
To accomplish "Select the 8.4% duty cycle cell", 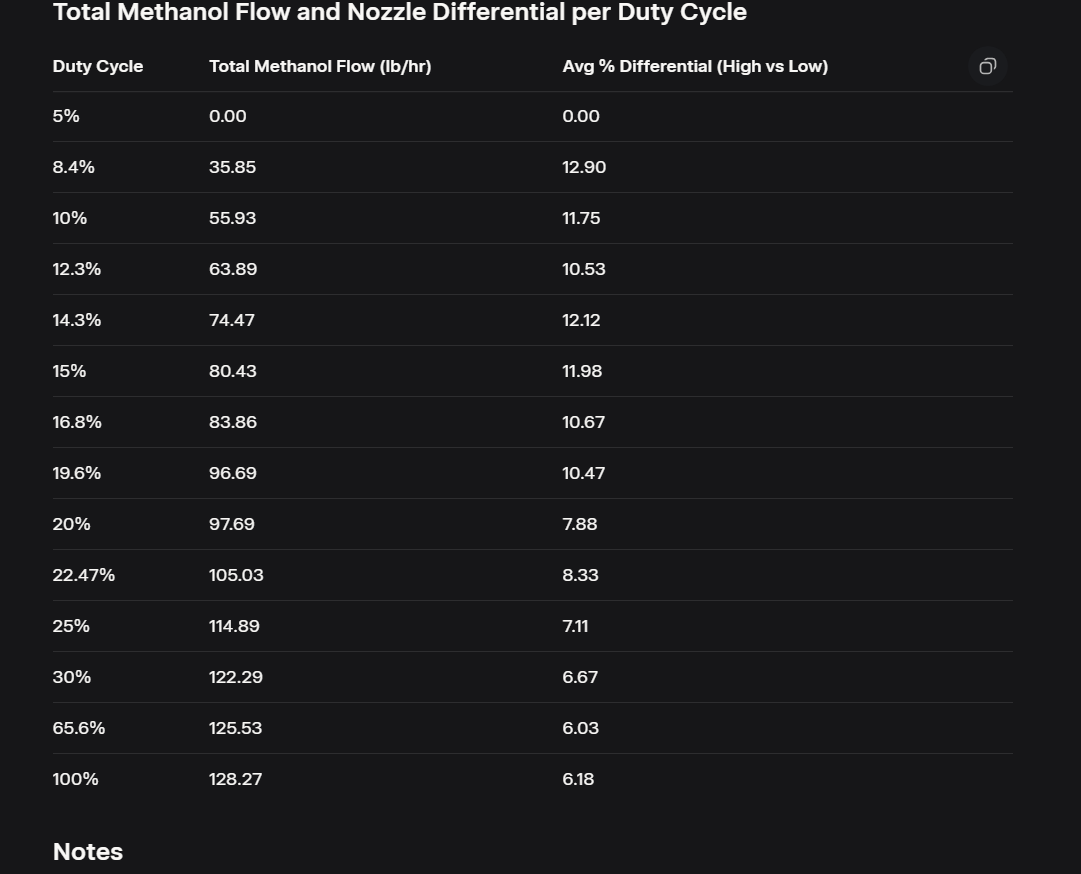I will coord(74,167).
